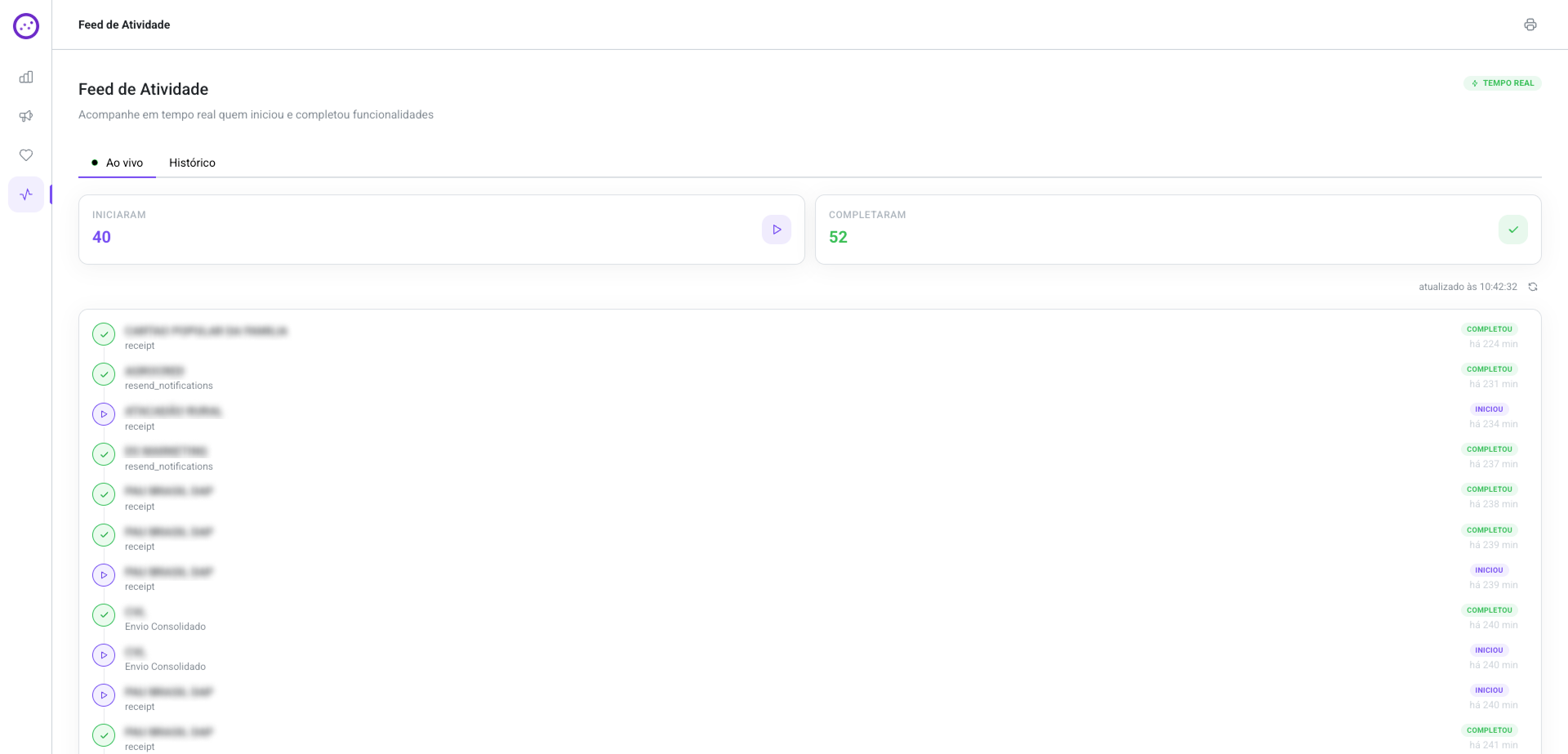Click 'atualizado às 10:42:32' text
The width and height of the screenshot is (1568, 754).
point(1468,287)
